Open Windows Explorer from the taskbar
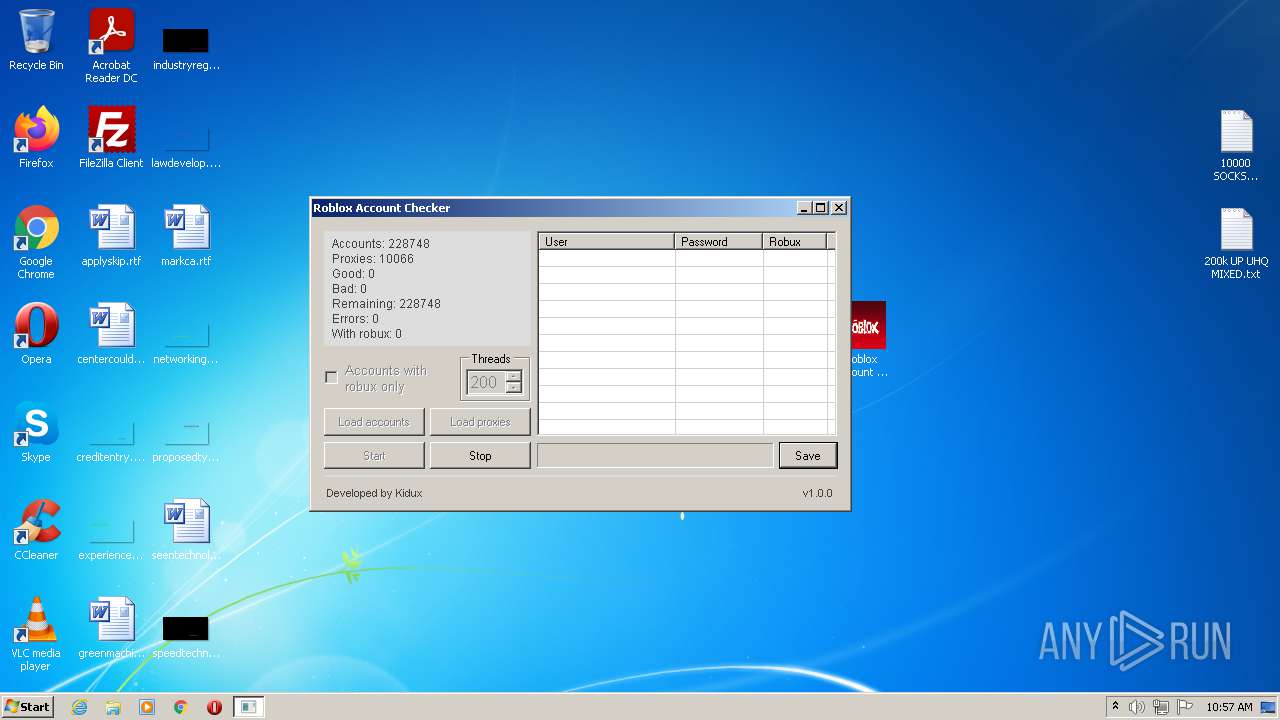The height and width of the screenshot is (720, 1280). click(113, 707)
